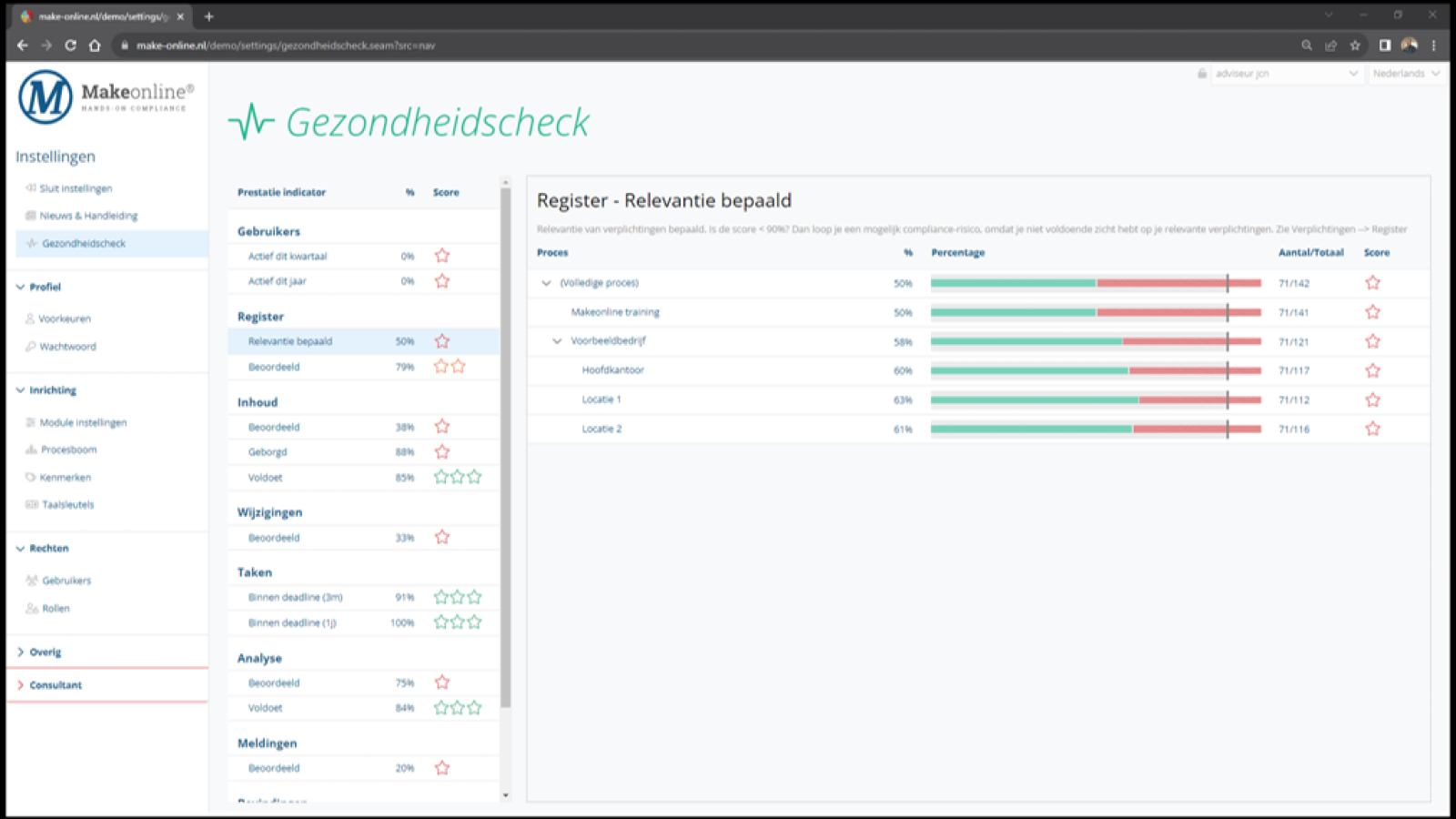Click the star score for Hoofdkantoor row

(1372, 370)
